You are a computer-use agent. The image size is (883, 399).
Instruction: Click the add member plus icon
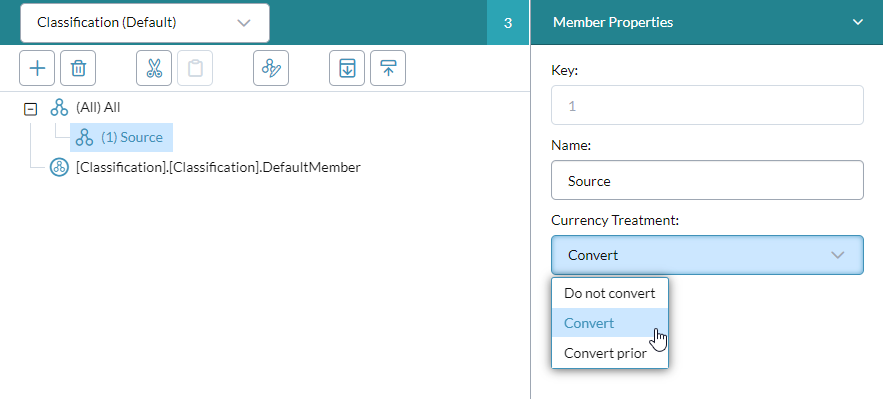[x=37, y=68]
